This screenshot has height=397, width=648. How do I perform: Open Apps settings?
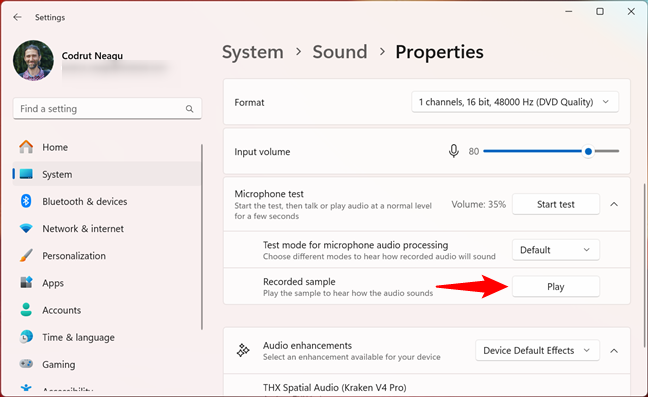pyautogui.click(x=107, y=283)
